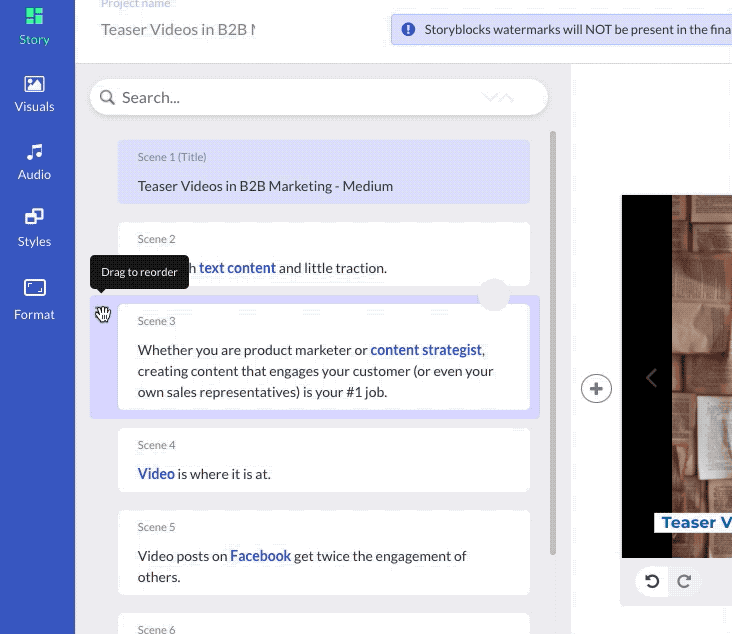This screenshot has width=732, height=634.
Task: Click the Undo button below preview
Action: coord(652,581)
